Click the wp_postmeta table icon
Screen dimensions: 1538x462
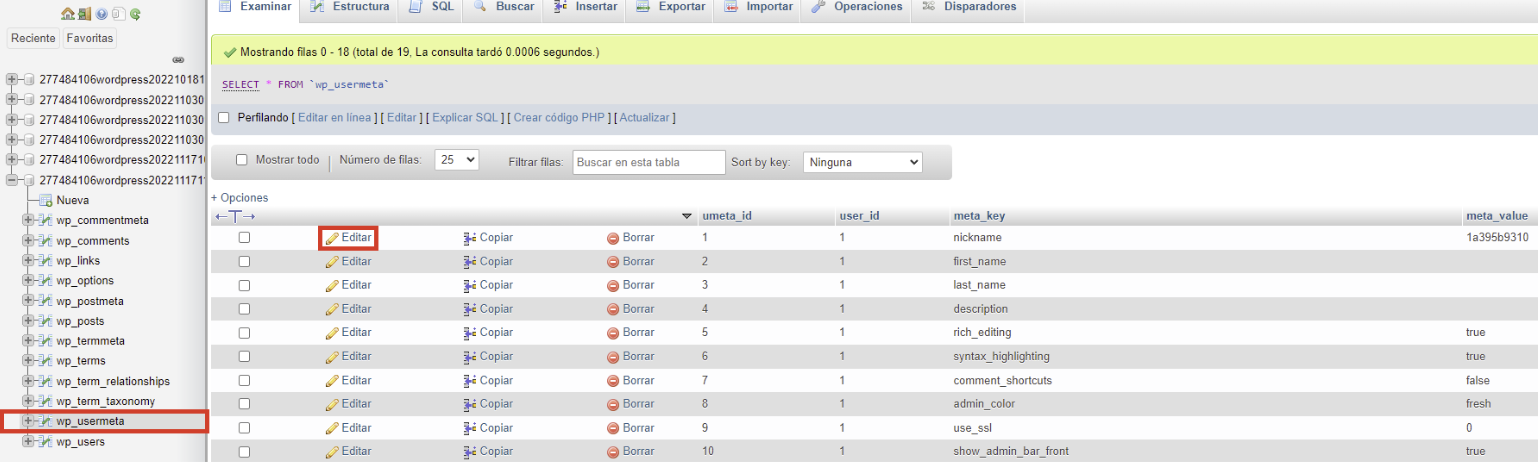tap(45, 301)
